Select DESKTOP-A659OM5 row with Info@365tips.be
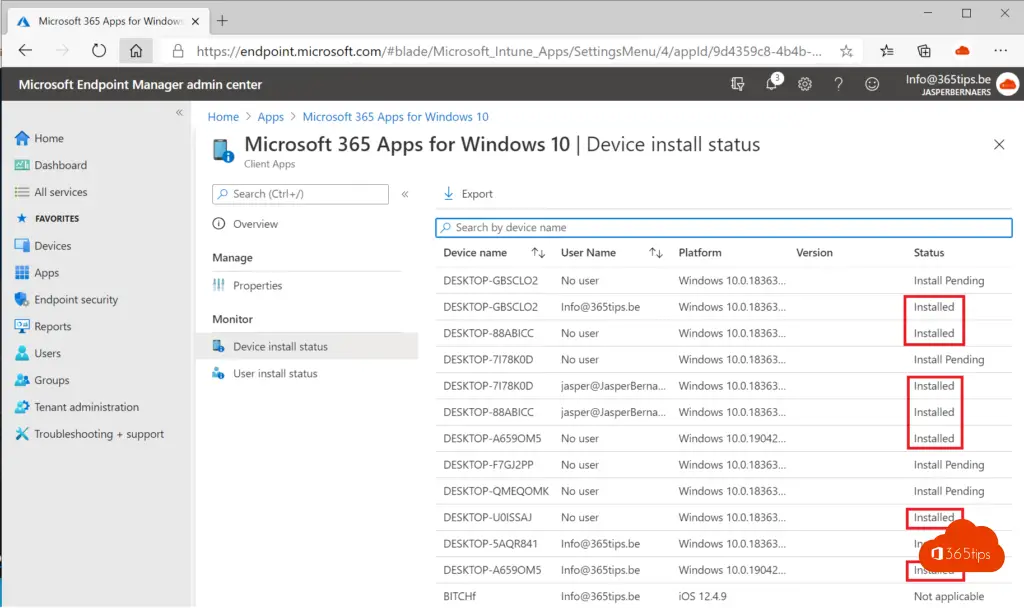Image resolution: width=1024 pixels, height=608 pixels. pos(724,569)
